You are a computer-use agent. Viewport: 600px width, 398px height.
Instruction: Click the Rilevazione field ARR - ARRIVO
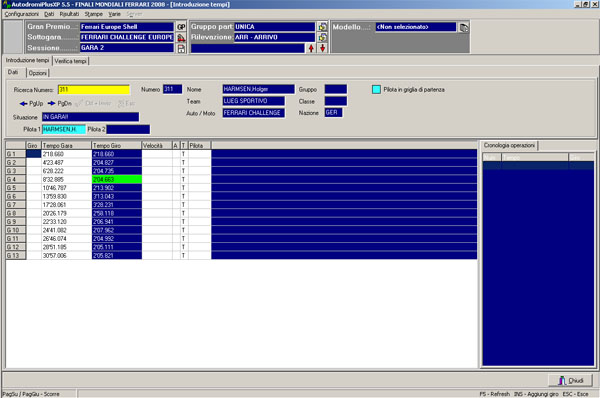274,38
